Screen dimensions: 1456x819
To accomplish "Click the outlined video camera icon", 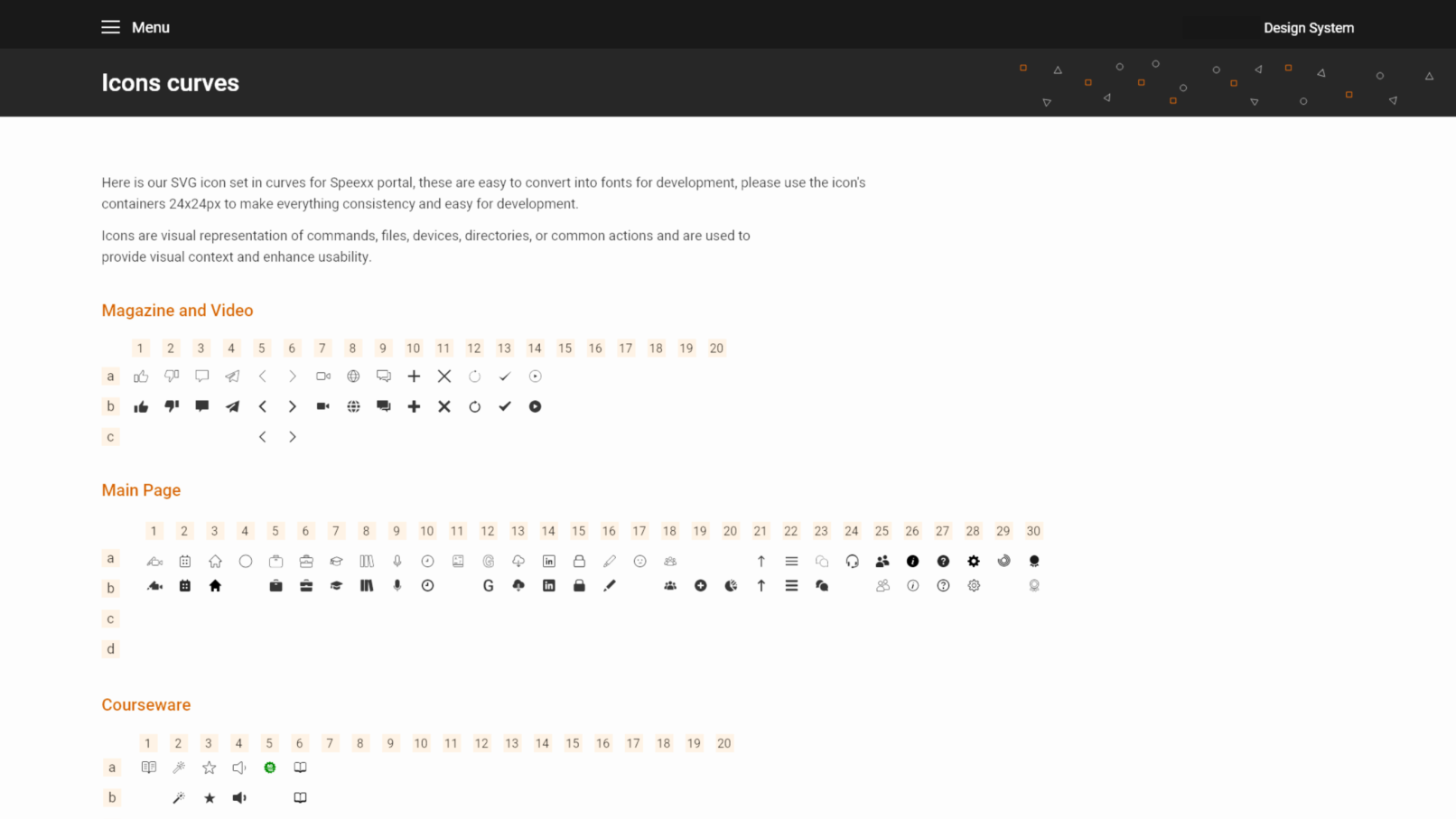I will click(322, 377).
